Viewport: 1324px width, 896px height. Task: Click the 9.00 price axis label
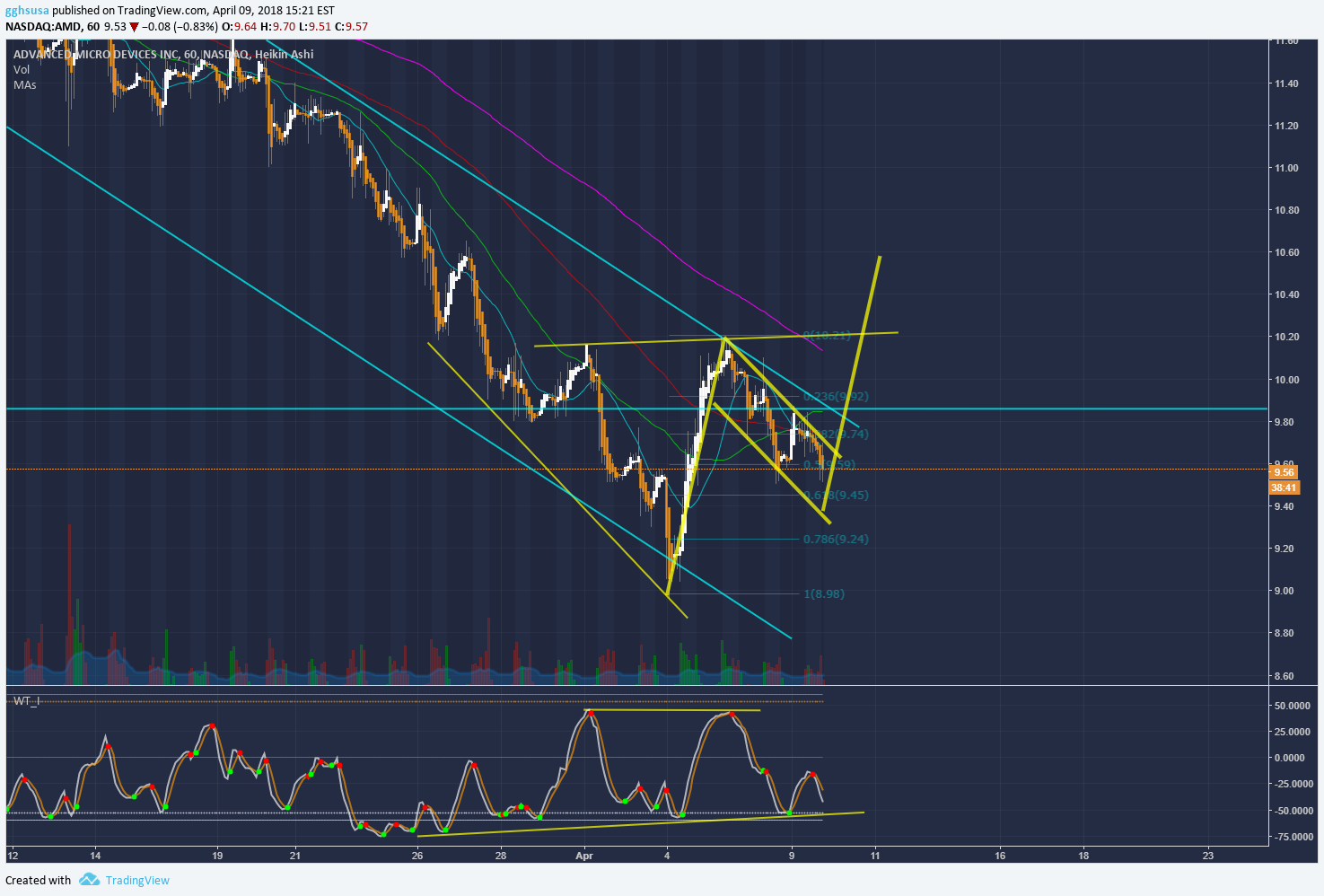1284,591
